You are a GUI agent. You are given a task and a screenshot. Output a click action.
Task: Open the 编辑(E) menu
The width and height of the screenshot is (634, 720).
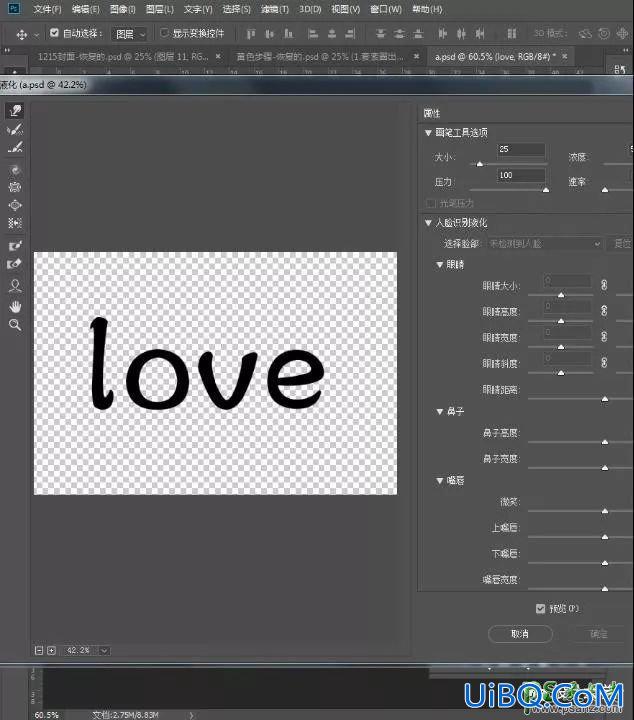click(85, 9)
